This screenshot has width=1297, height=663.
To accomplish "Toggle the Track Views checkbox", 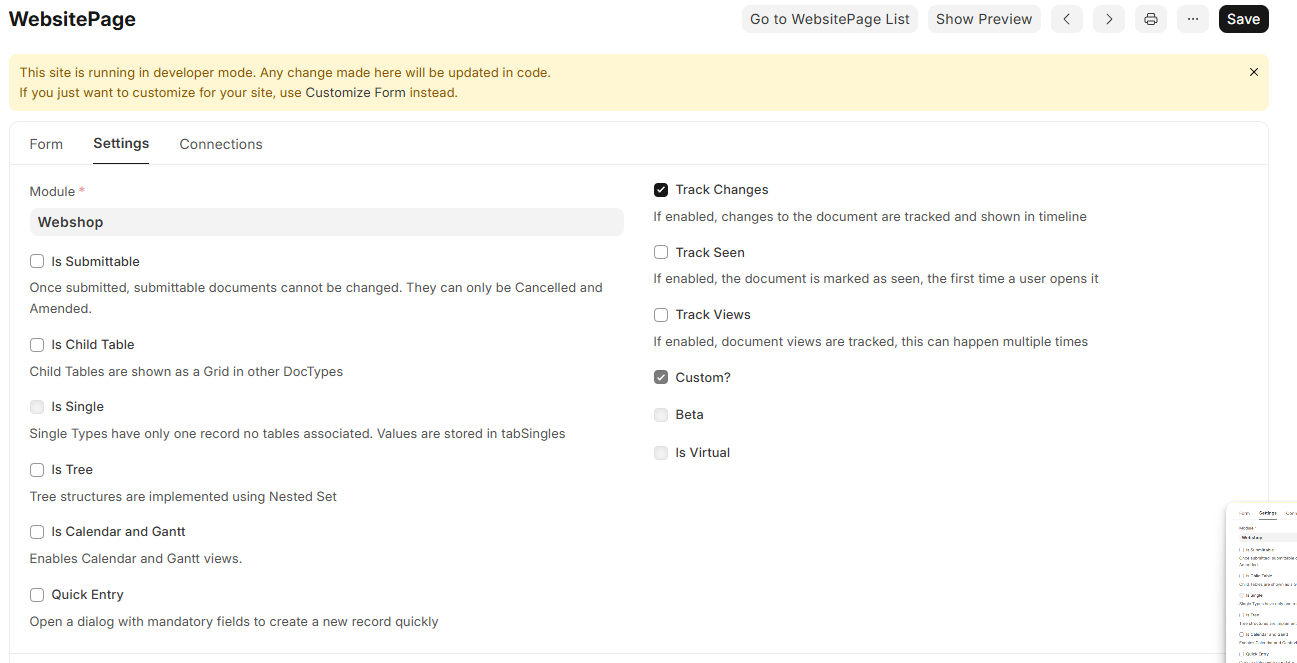I will coord(661,315).
